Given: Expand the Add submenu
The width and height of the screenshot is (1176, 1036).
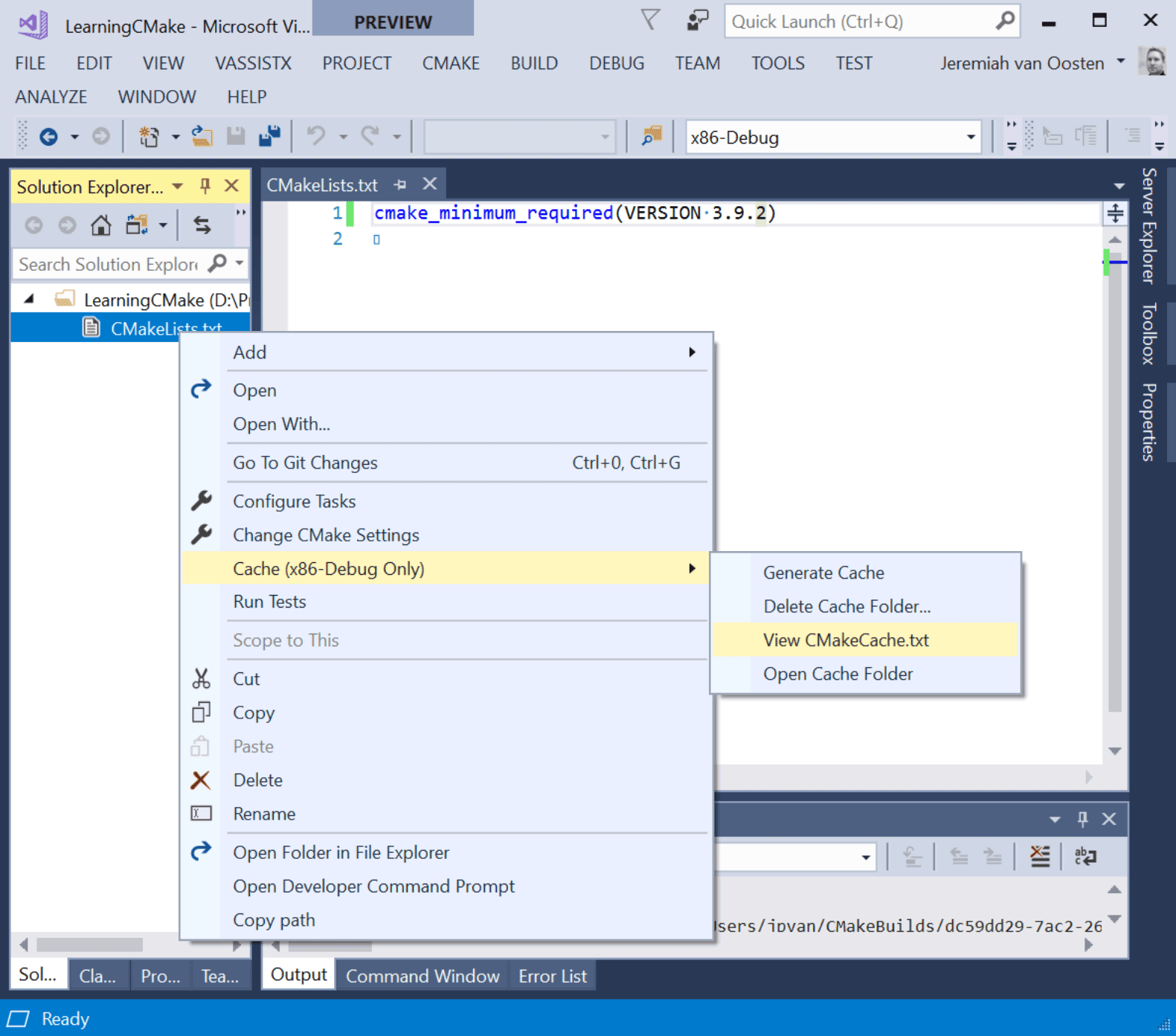Looking at the screenshot, I should [x=445, y=353].
